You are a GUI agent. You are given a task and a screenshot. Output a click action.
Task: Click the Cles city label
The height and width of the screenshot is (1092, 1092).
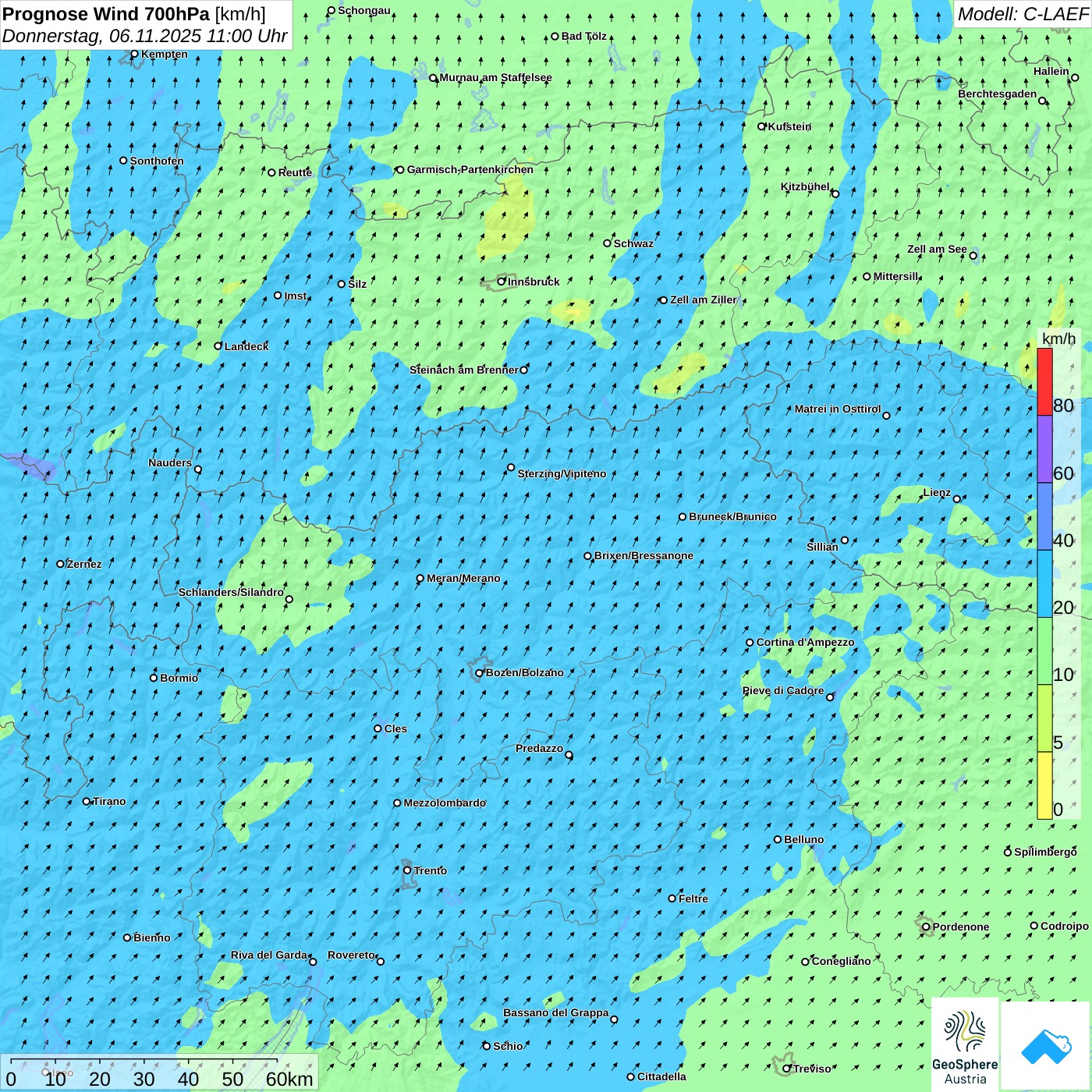[395, 729]
